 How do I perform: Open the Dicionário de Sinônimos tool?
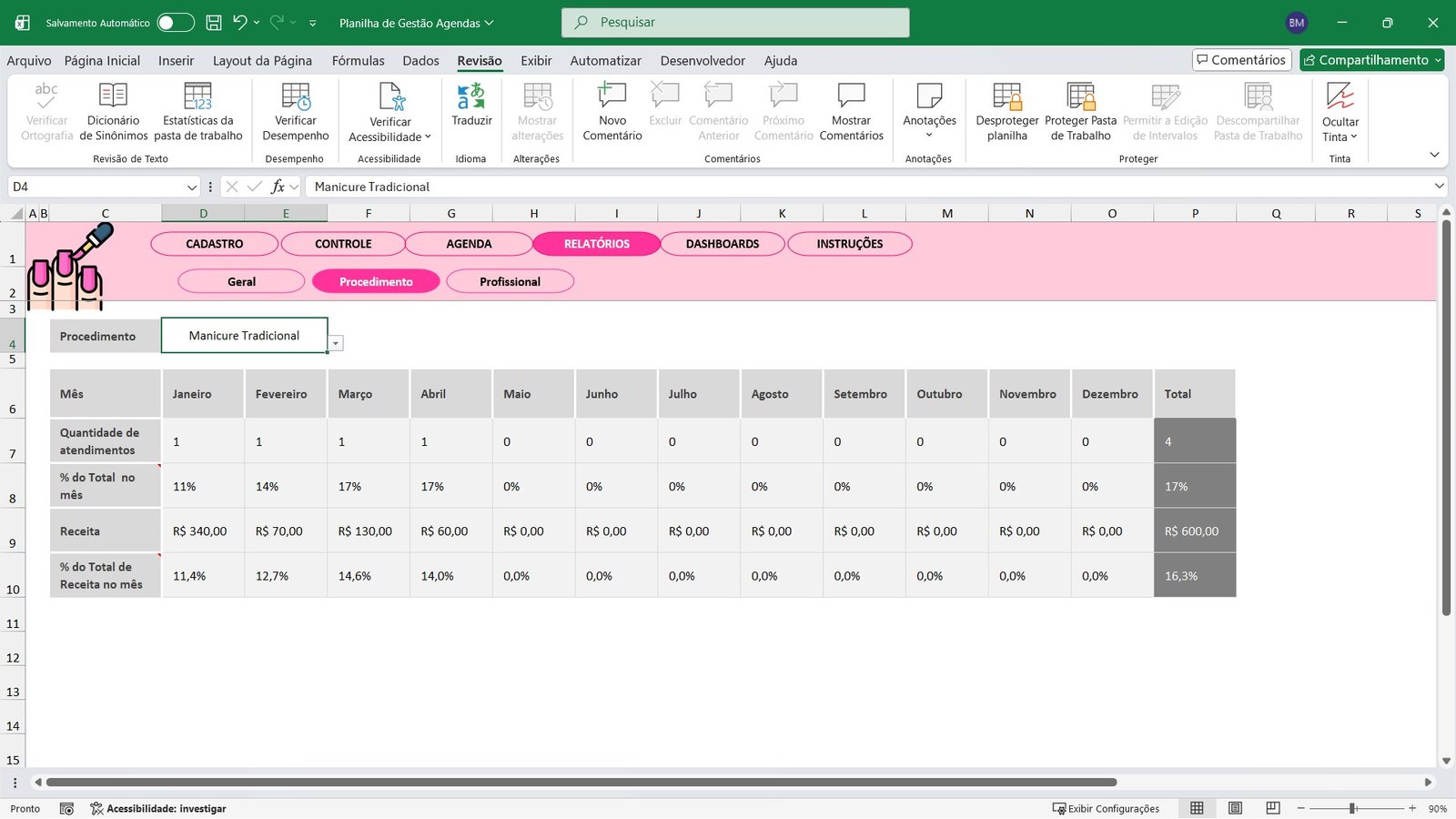pos(113,111)
